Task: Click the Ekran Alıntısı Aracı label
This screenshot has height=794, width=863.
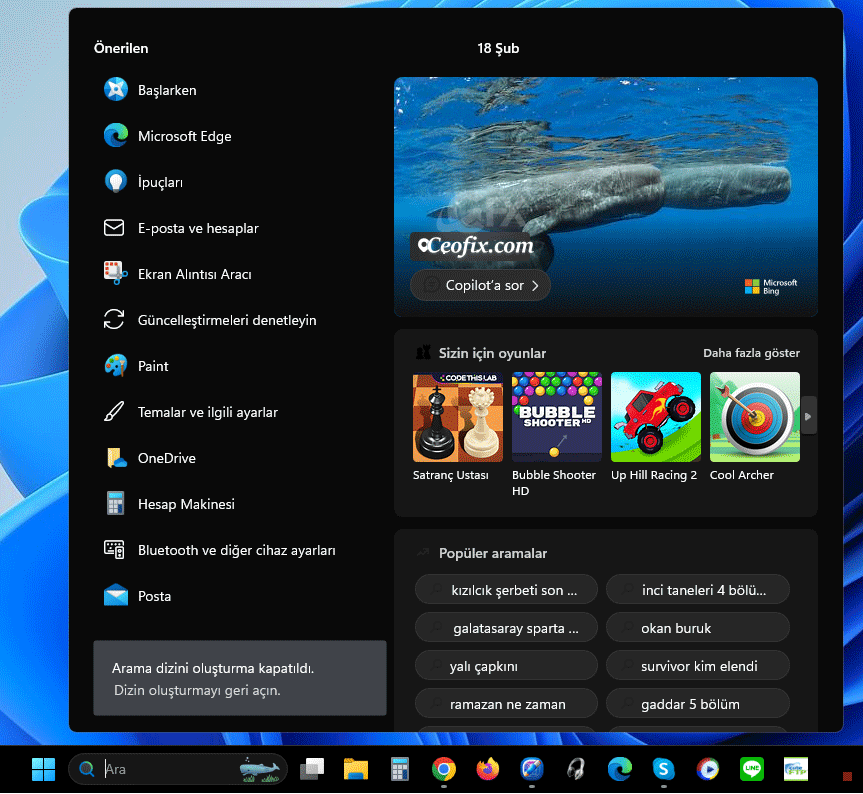Action: click(x=194, y=274)
